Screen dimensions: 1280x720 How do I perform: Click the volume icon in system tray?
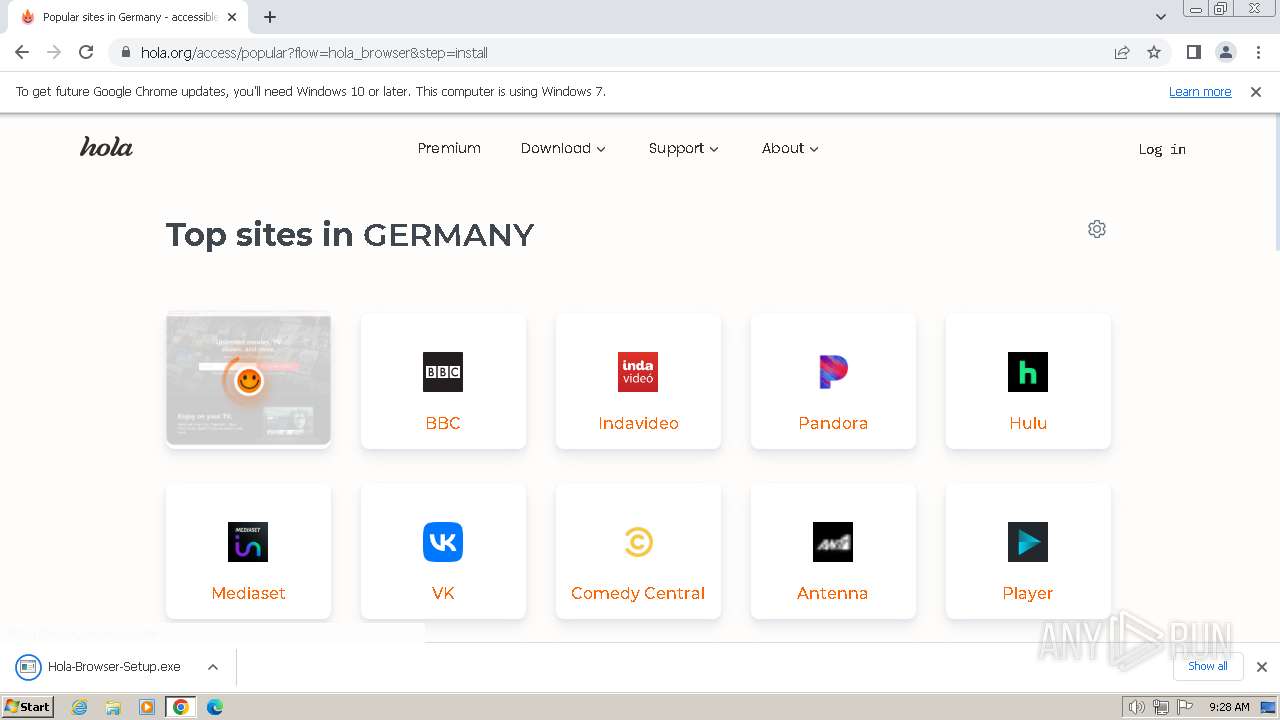point(1137,707)
